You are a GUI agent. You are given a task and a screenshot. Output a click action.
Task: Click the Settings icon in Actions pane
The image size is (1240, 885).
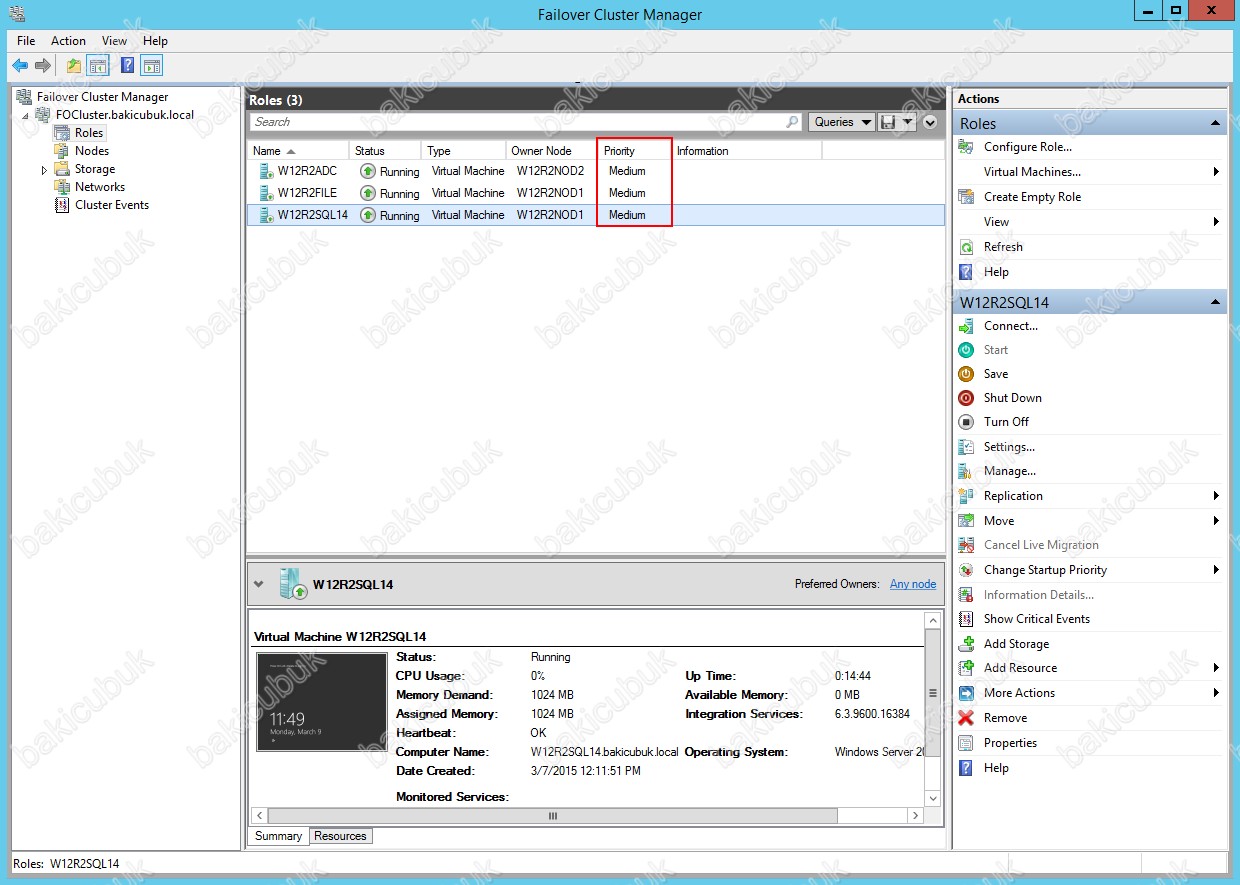[966, 447]
